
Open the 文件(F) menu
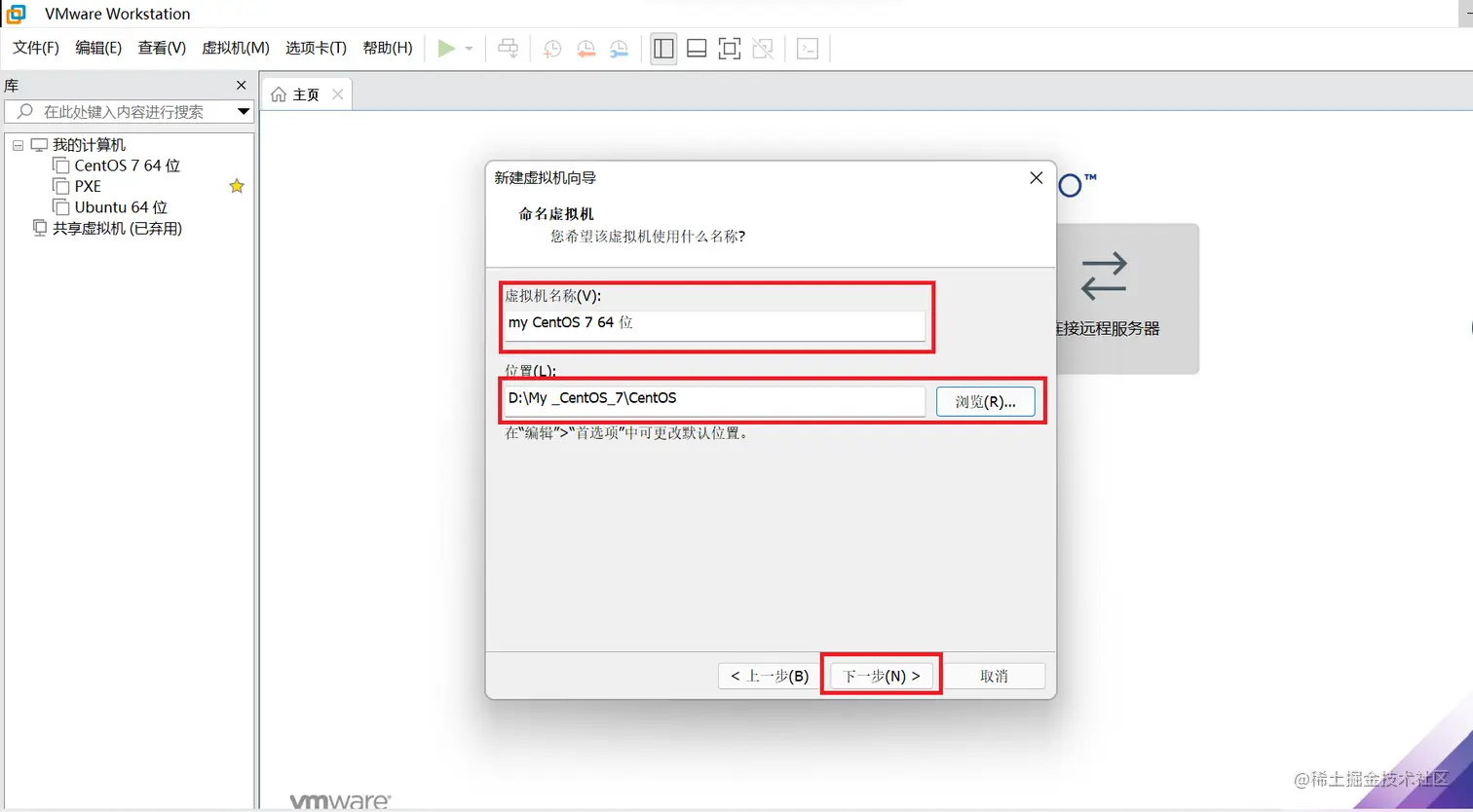pyautogui.click(x=36, y=48)
